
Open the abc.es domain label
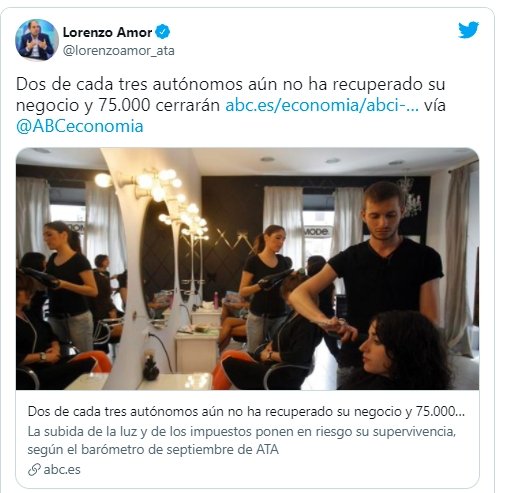62,470
